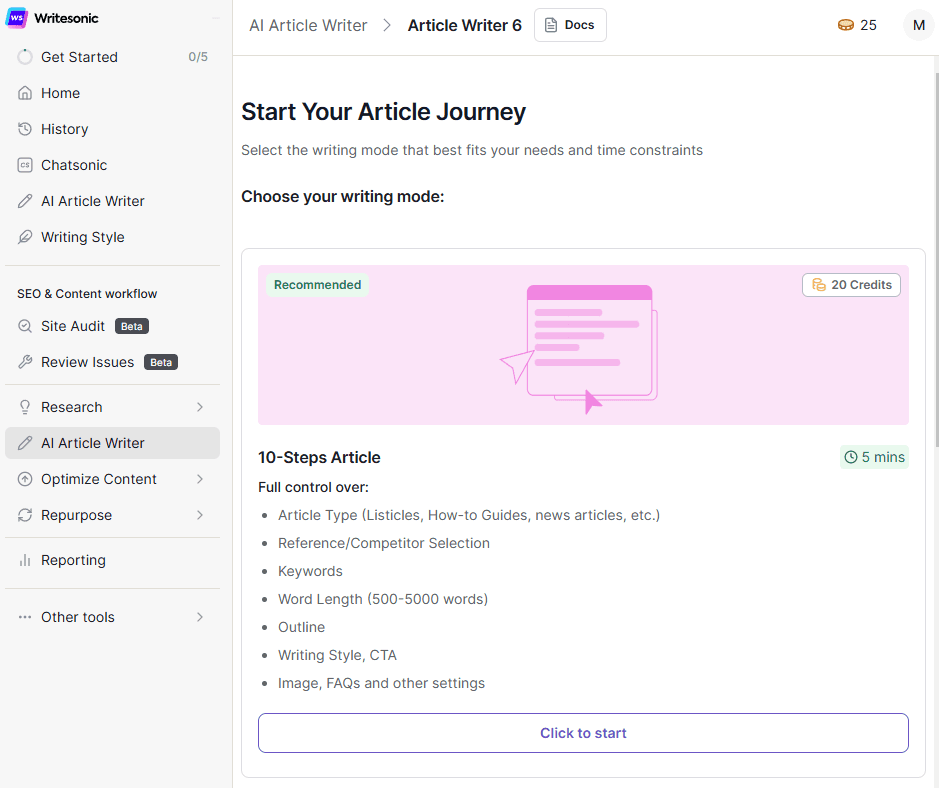This screenshot has height=788, width=939.
Task: Open the user avatar M menu
Action: (x=918, y=25)
